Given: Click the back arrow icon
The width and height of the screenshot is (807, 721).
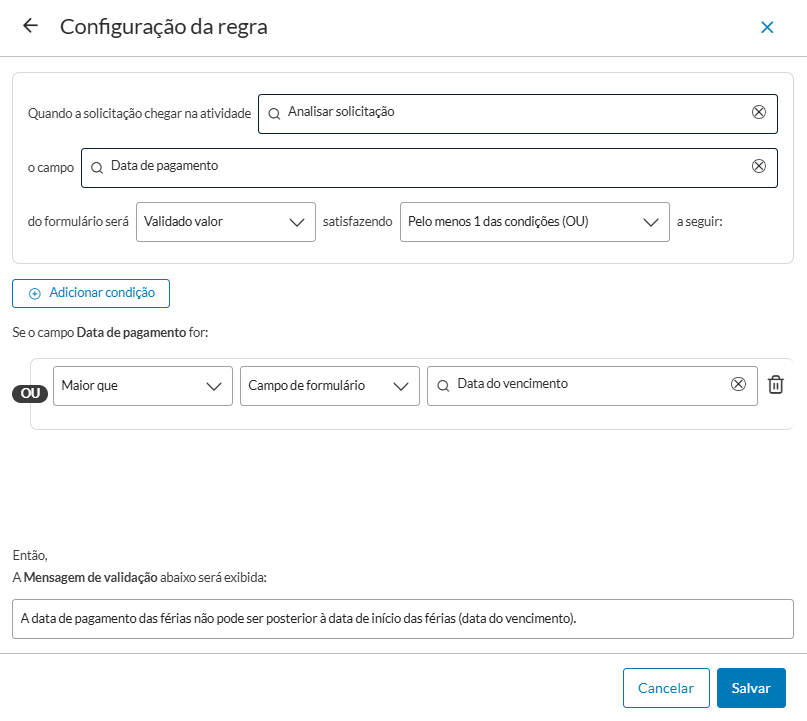Looking at the screenshot, I should click(30, 27).
